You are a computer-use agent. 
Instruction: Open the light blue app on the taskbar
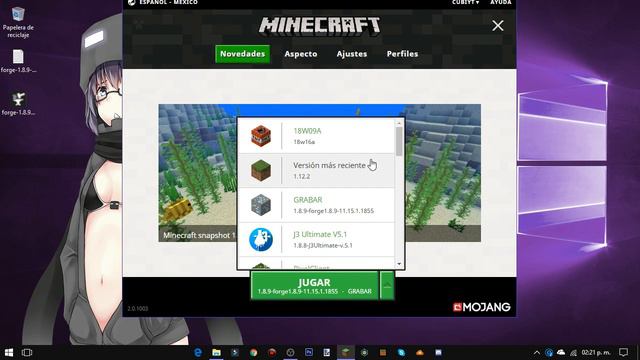401,352
